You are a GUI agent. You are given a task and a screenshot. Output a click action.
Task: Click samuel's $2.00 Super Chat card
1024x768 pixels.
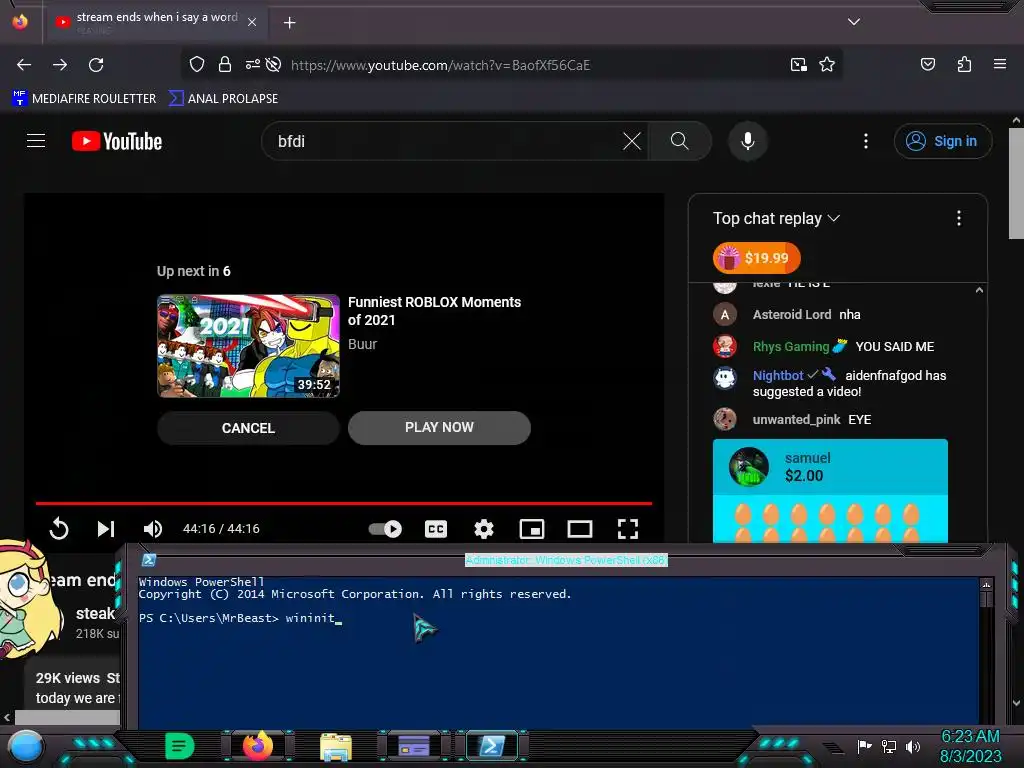click(x=830, y=490)
